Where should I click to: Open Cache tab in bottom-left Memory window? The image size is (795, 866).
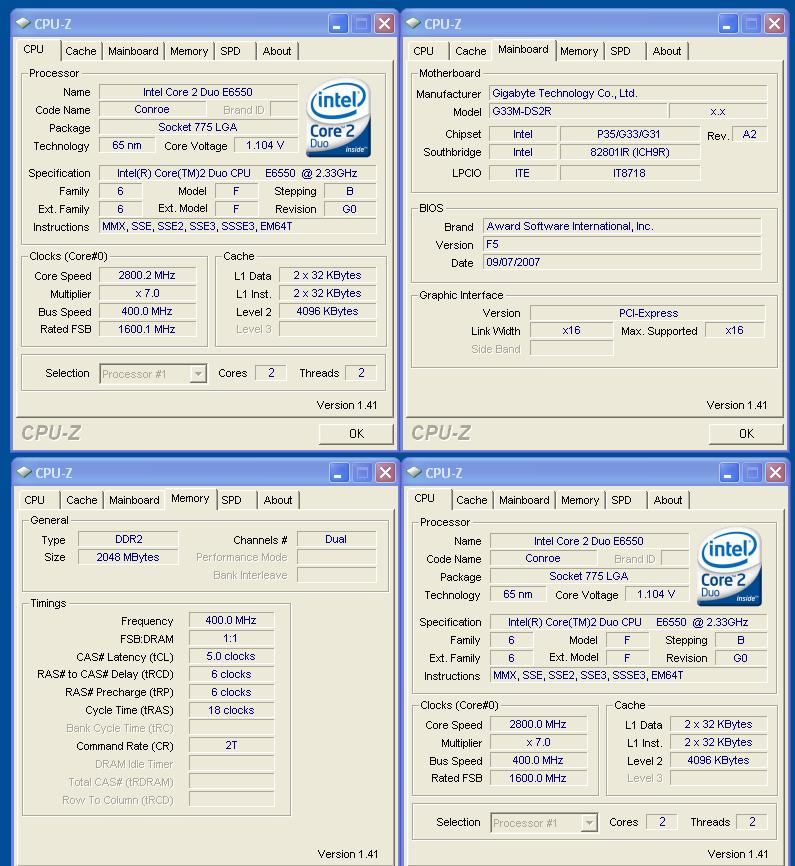pyautogui.click(x=82, y=500)
